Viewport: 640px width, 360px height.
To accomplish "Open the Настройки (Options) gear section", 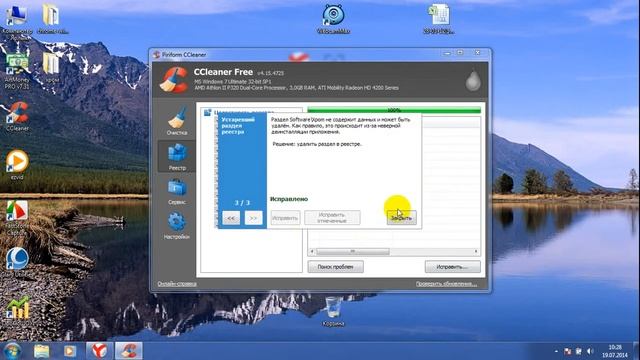I will point(177,225).
